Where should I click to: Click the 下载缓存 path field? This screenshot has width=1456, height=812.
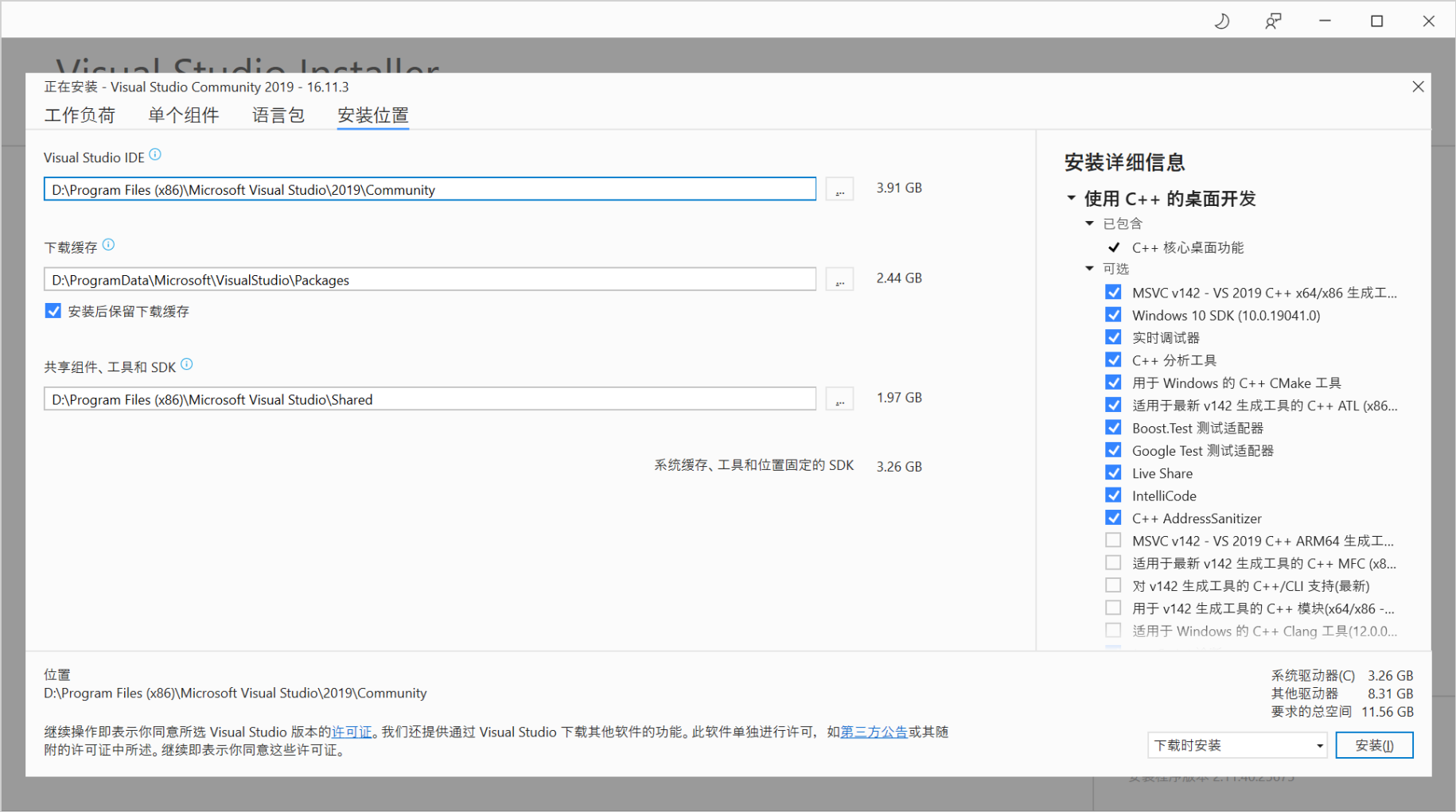(430, 279)
